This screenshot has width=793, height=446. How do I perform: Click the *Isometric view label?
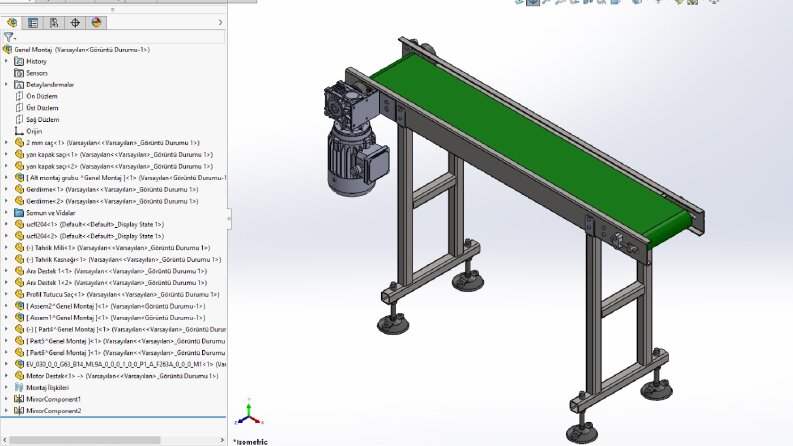[250, 442]
